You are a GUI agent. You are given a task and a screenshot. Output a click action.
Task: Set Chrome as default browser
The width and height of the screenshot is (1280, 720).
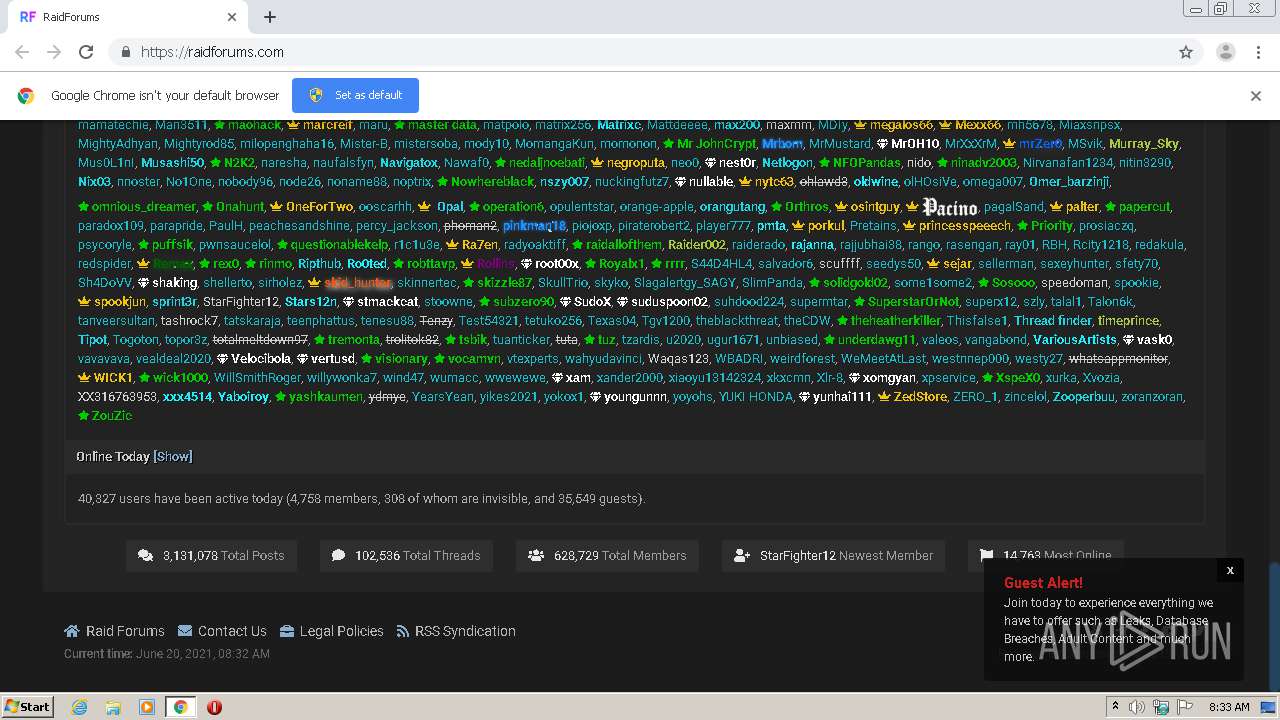click(x=355, y=95)
